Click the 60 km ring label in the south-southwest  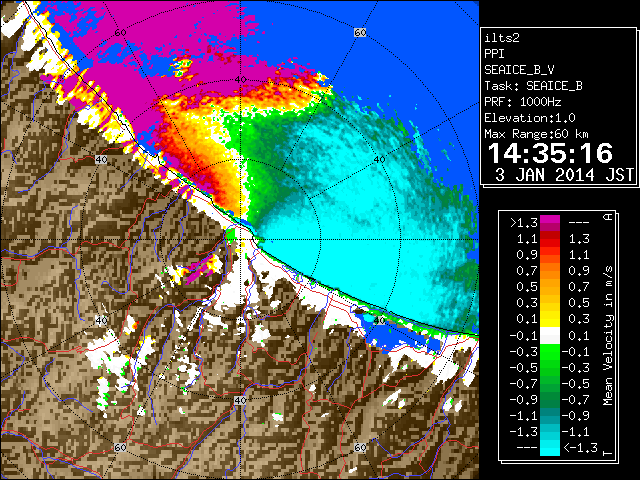point(120,447)
